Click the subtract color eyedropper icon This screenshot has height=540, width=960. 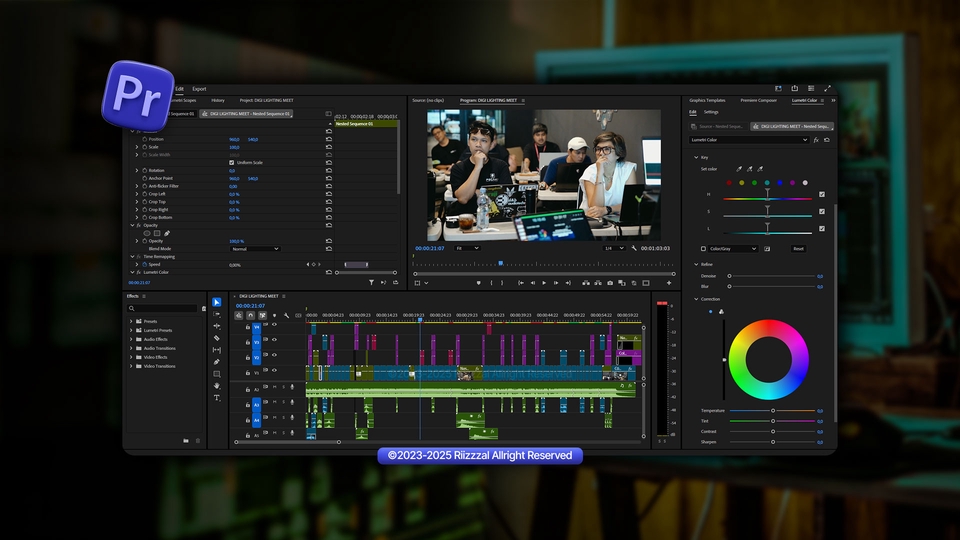[x=760, y=169]
